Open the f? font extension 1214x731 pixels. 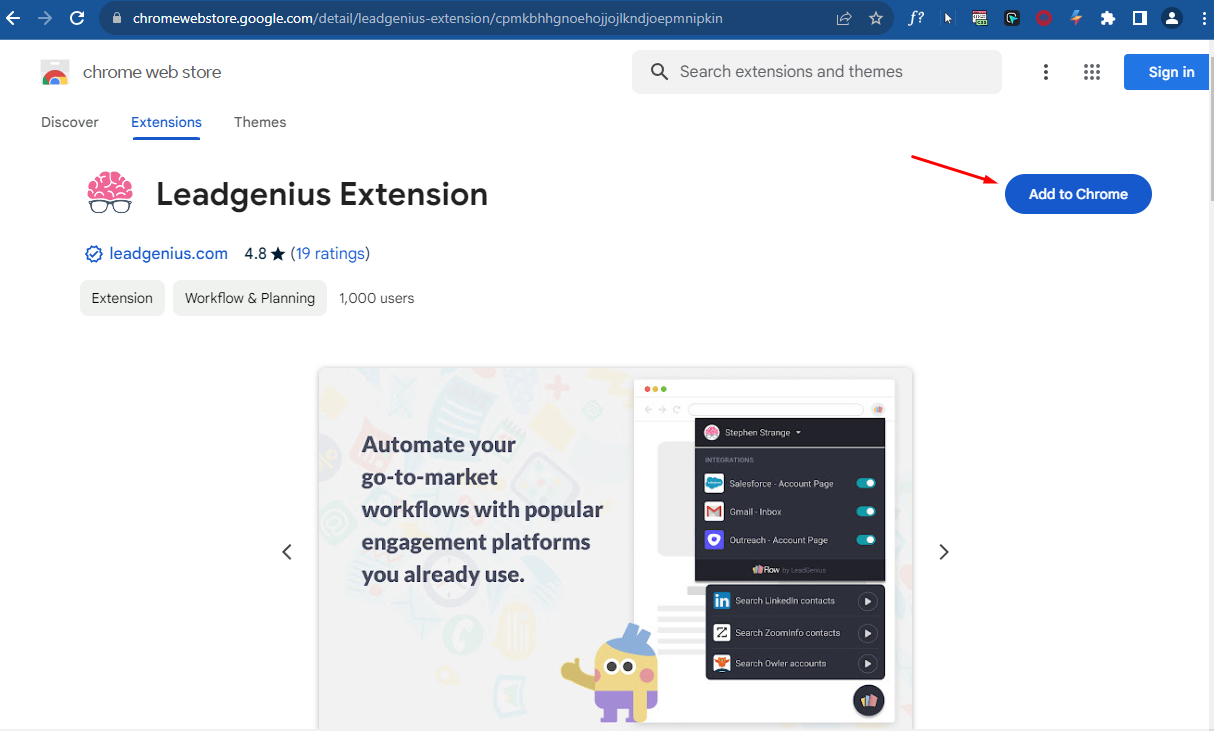point(916,18)
